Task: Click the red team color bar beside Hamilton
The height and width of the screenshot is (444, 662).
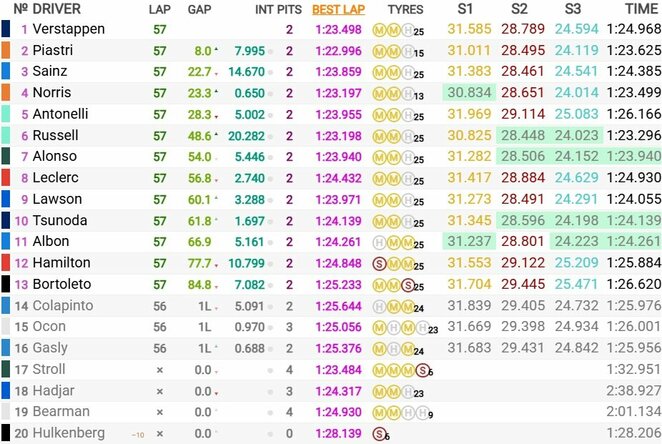Action: click(6, 262)
